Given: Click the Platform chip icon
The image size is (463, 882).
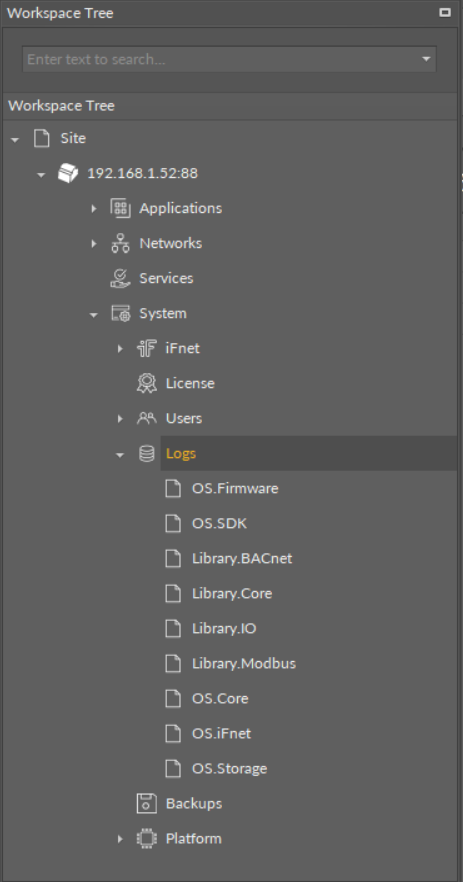Looking at the screenshot, I should click(146, 839).
